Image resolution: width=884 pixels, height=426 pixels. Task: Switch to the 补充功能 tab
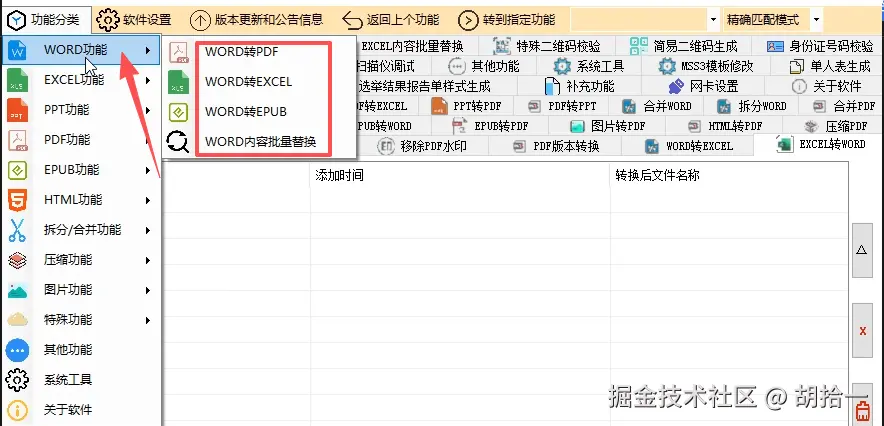click(580, 86)
